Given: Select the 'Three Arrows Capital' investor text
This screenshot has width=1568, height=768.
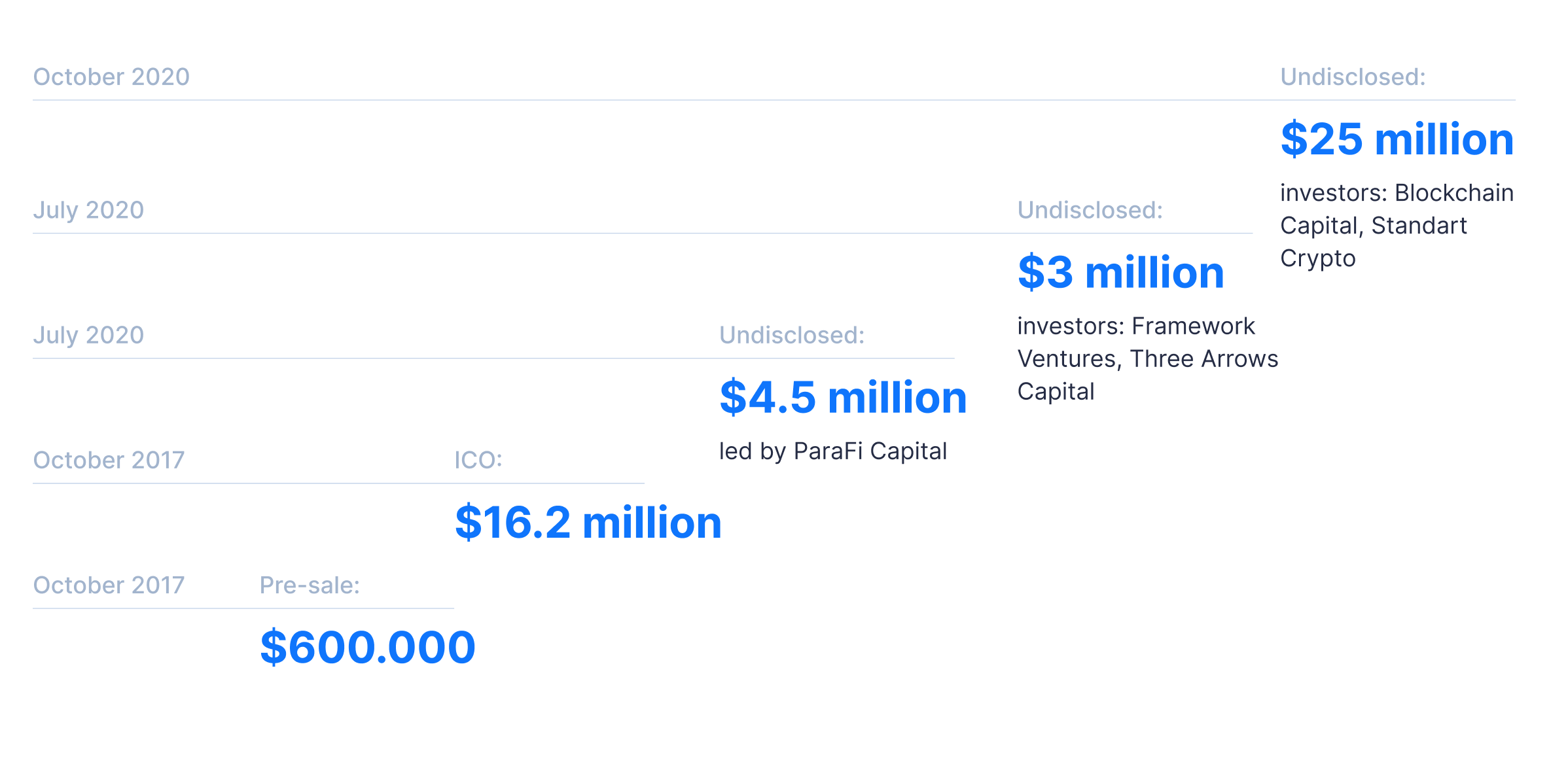Looking at the screenshot, I should point(1148,375).
